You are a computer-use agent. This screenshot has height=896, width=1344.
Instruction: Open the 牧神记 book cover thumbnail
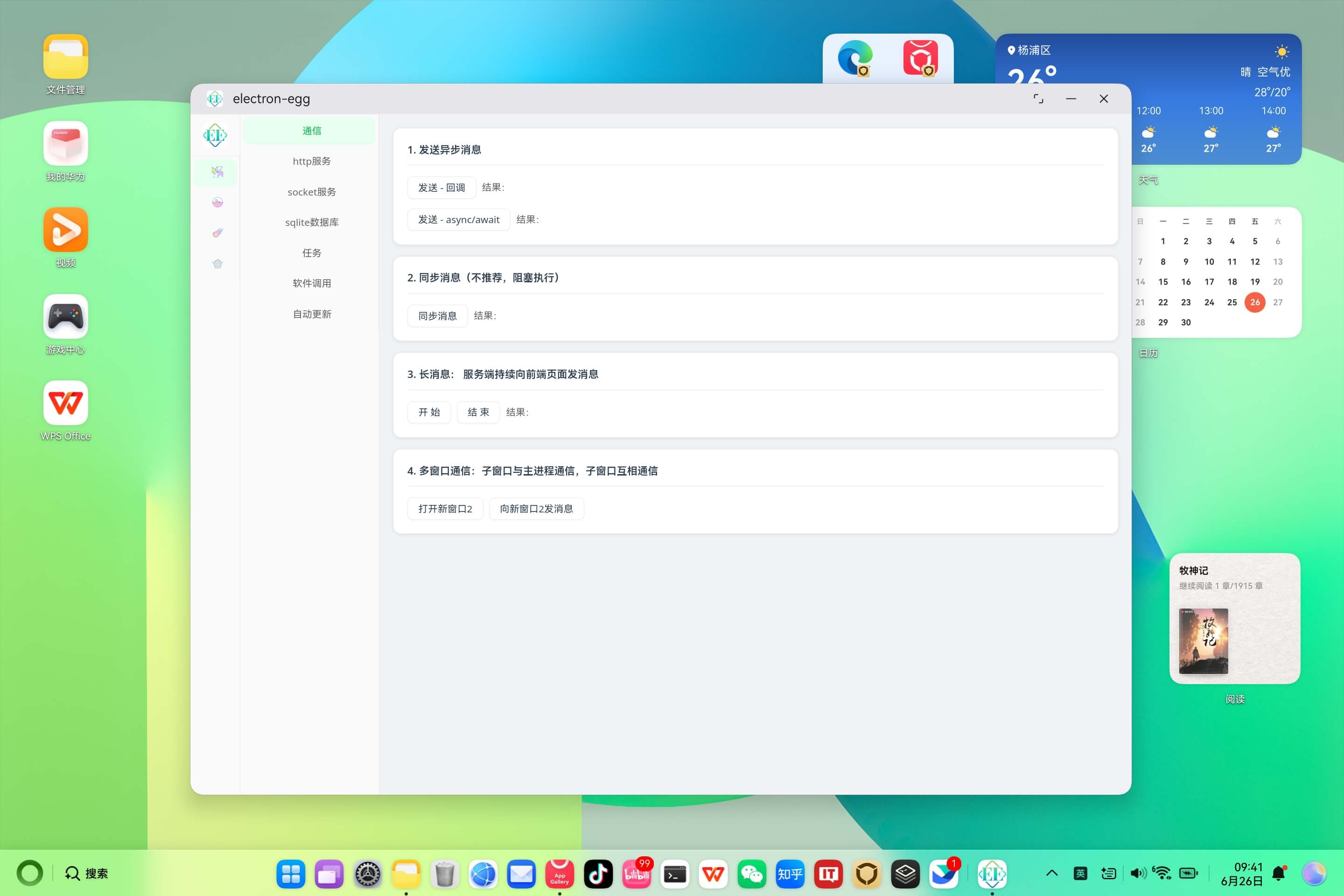tap(1204, 641)
